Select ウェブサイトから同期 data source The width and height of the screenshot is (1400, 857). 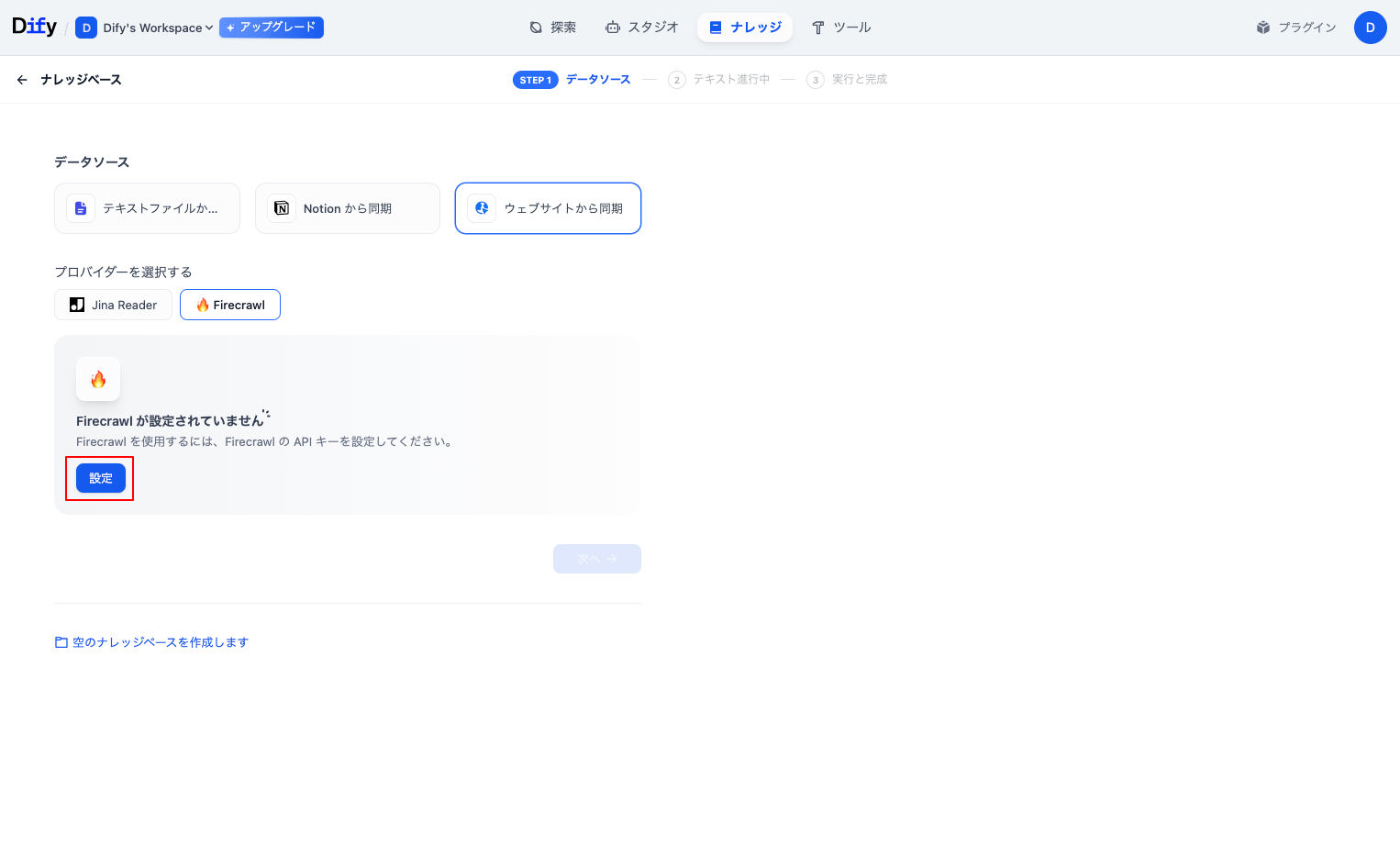pos(548,208)
